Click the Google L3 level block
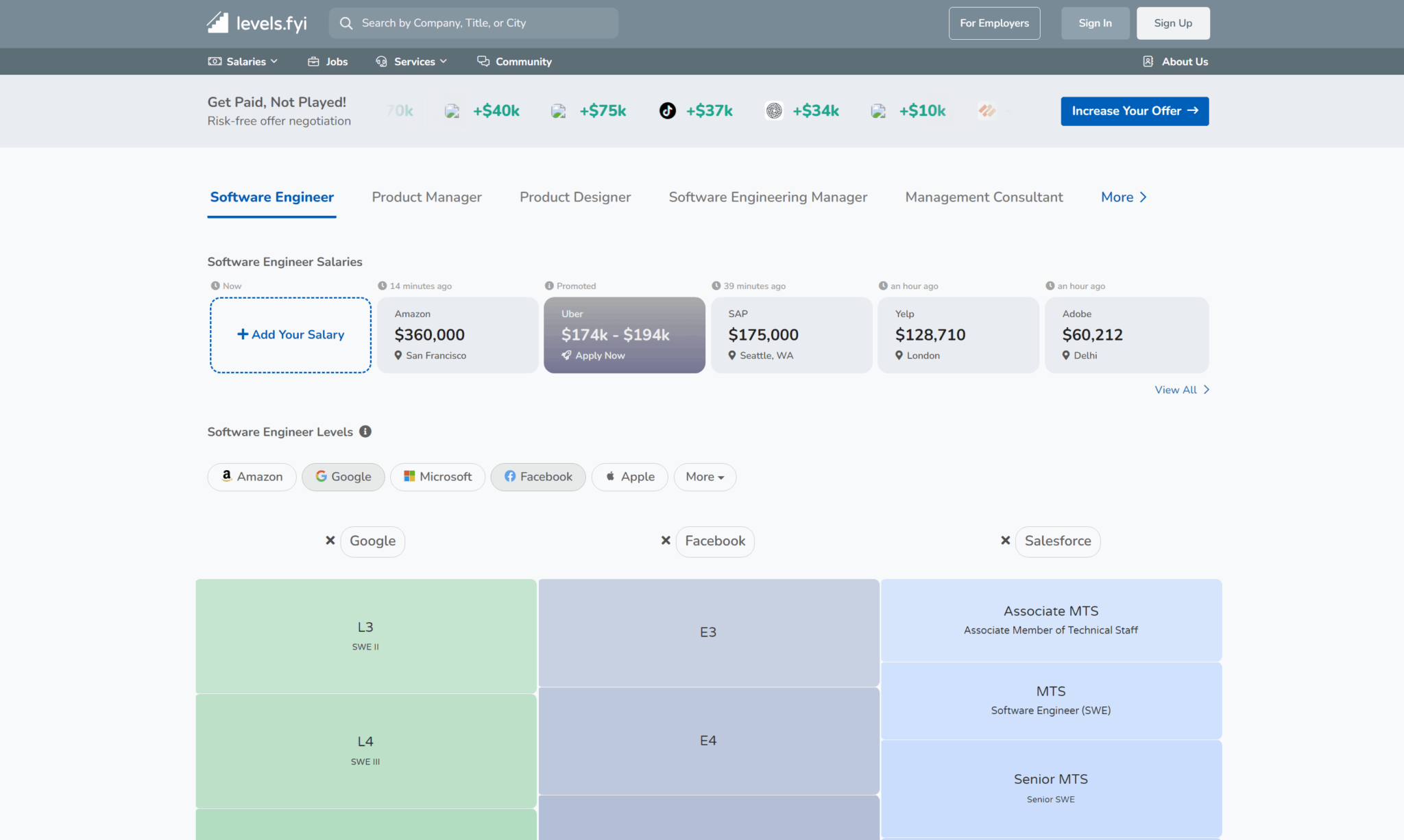This screenshot has width=1404, height=840. point(366,637)
